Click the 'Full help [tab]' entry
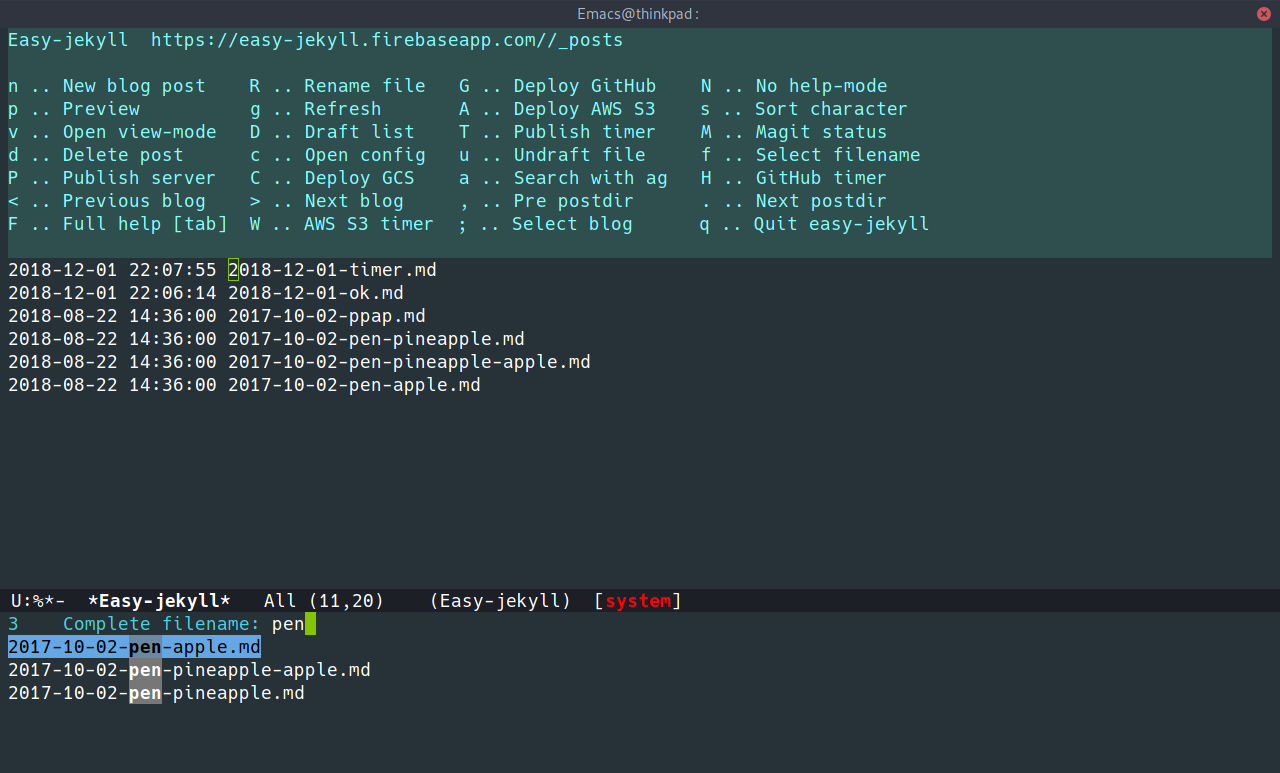The height and width of the screenshot is (773, 1280). pyautogui.click(x=118, y=224)
